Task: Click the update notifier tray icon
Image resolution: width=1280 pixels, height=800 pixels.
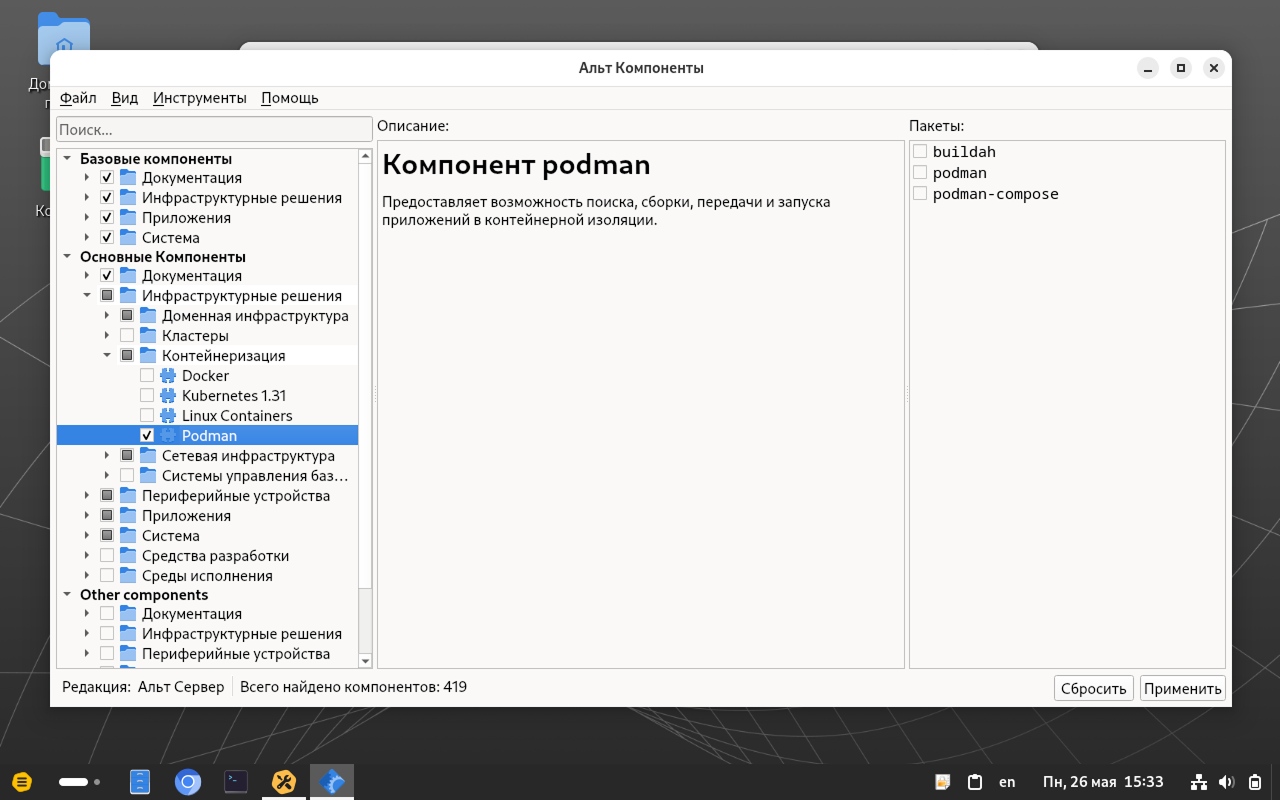Action: tap(942, 782)
